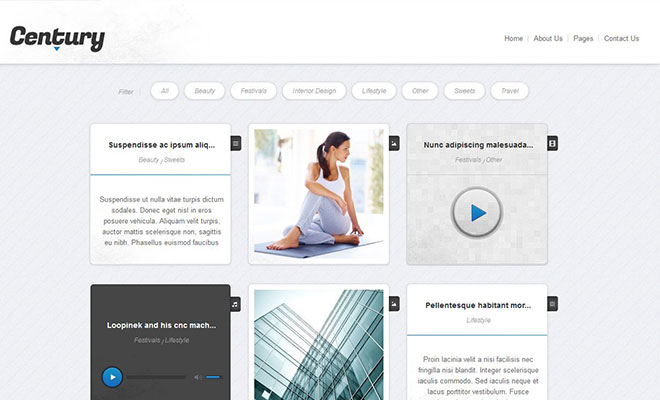Seek within the audio progress bar
Viewport: 660px width, 400px height.
[157, 377]
